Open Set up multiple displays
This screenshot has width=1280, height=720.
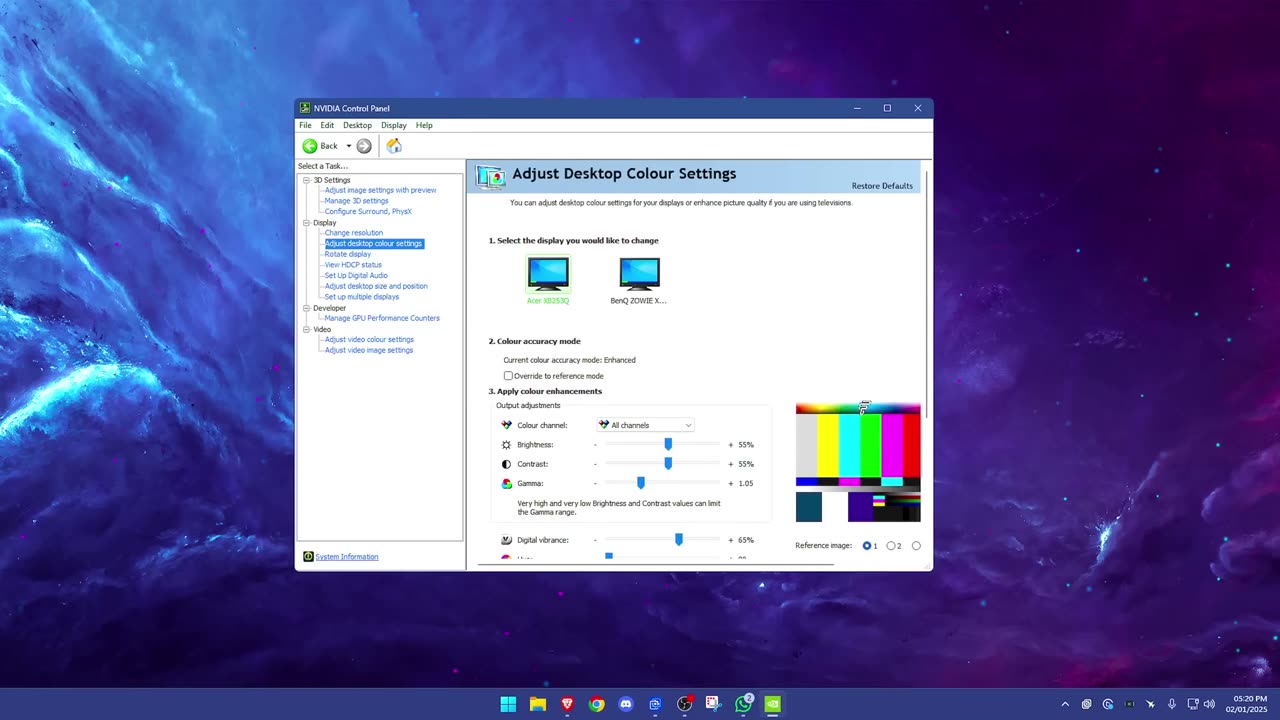coord(361,297)
